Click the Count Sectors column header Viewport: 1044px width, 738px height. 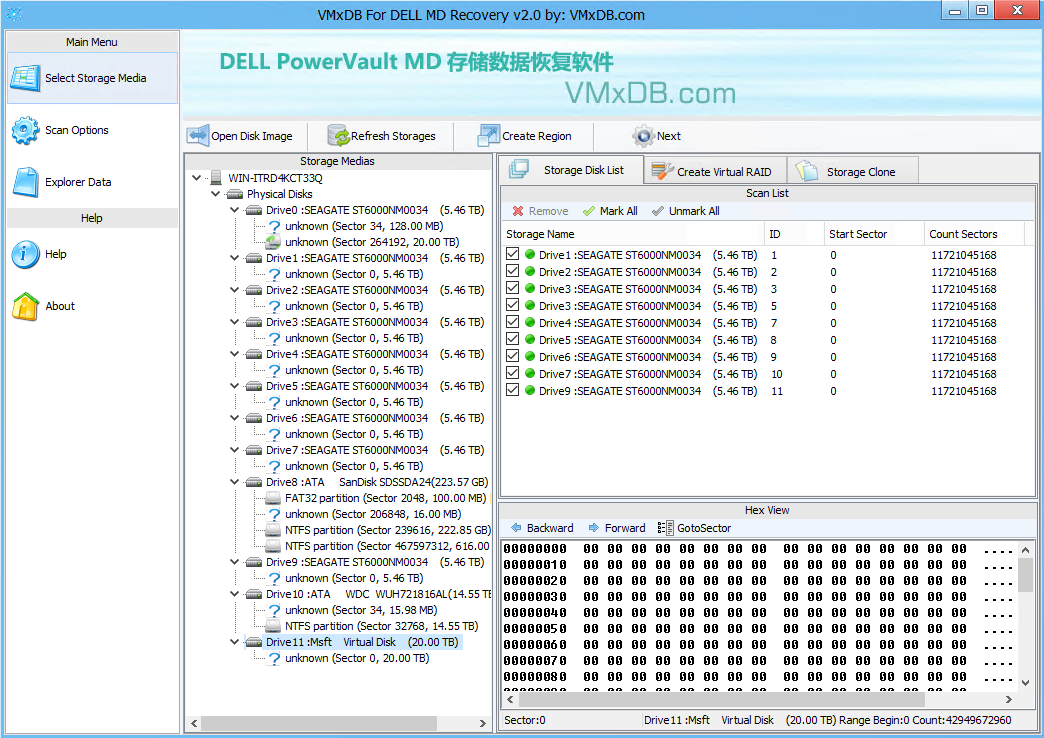[x=974, y=234]
